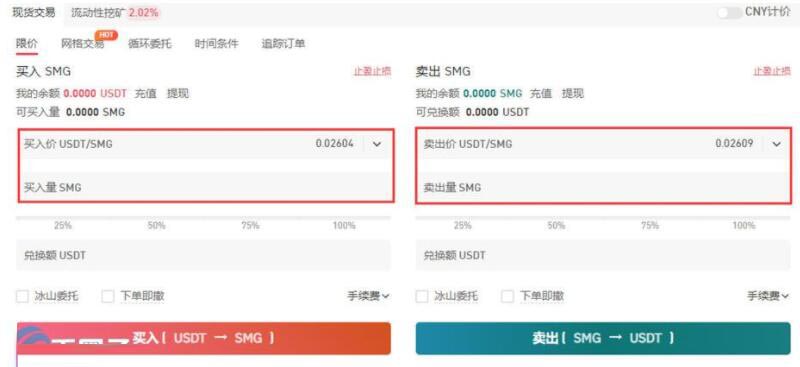Screen dimensions: 800x367
Task: Switch to the 网格交易 tab
Action: coord(83,44)
